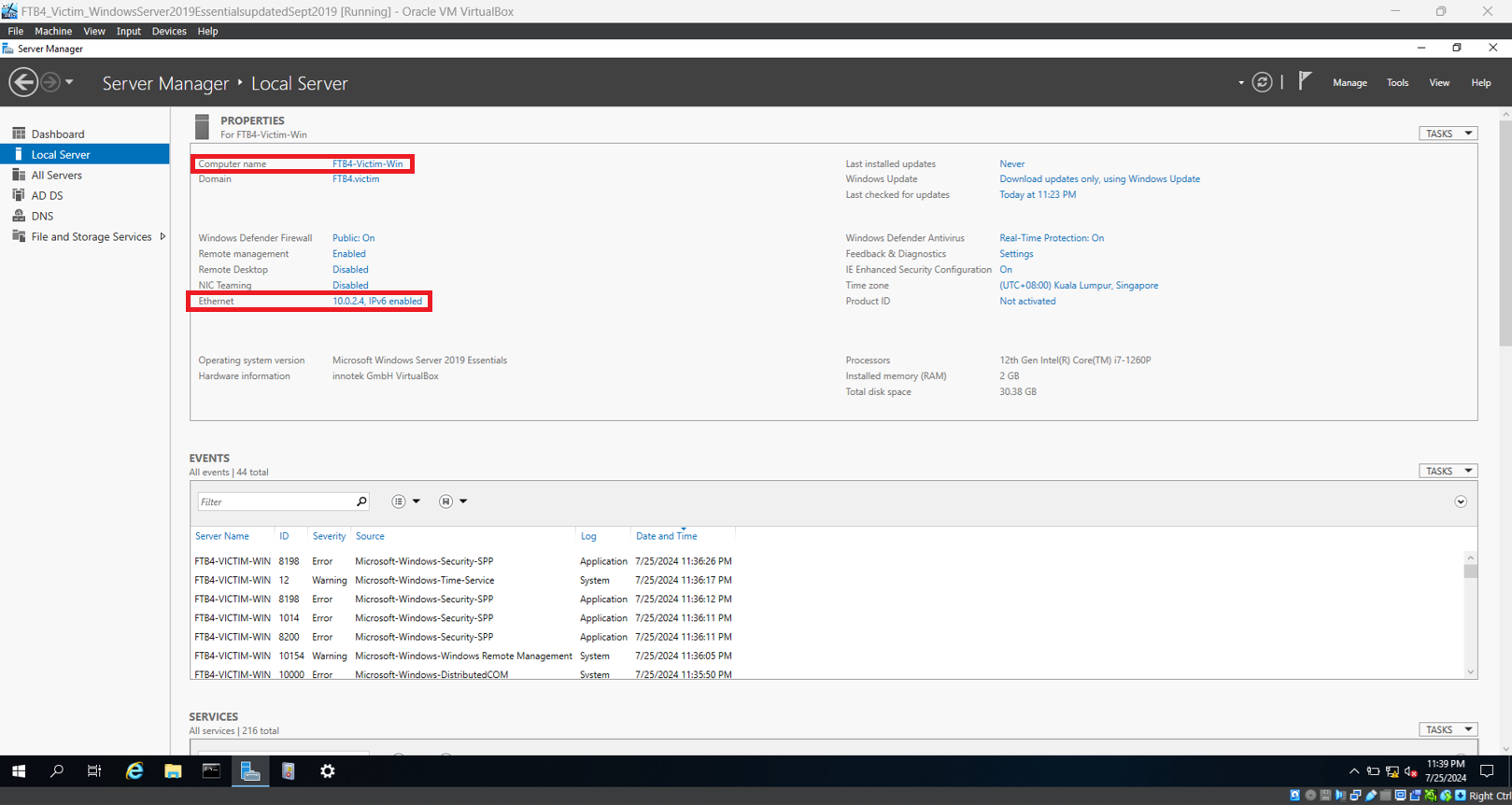Viewport: 1512px width, 805px height.
Task: Launch Internet Explorer from the taskbar
Action: tap(135, 770)
